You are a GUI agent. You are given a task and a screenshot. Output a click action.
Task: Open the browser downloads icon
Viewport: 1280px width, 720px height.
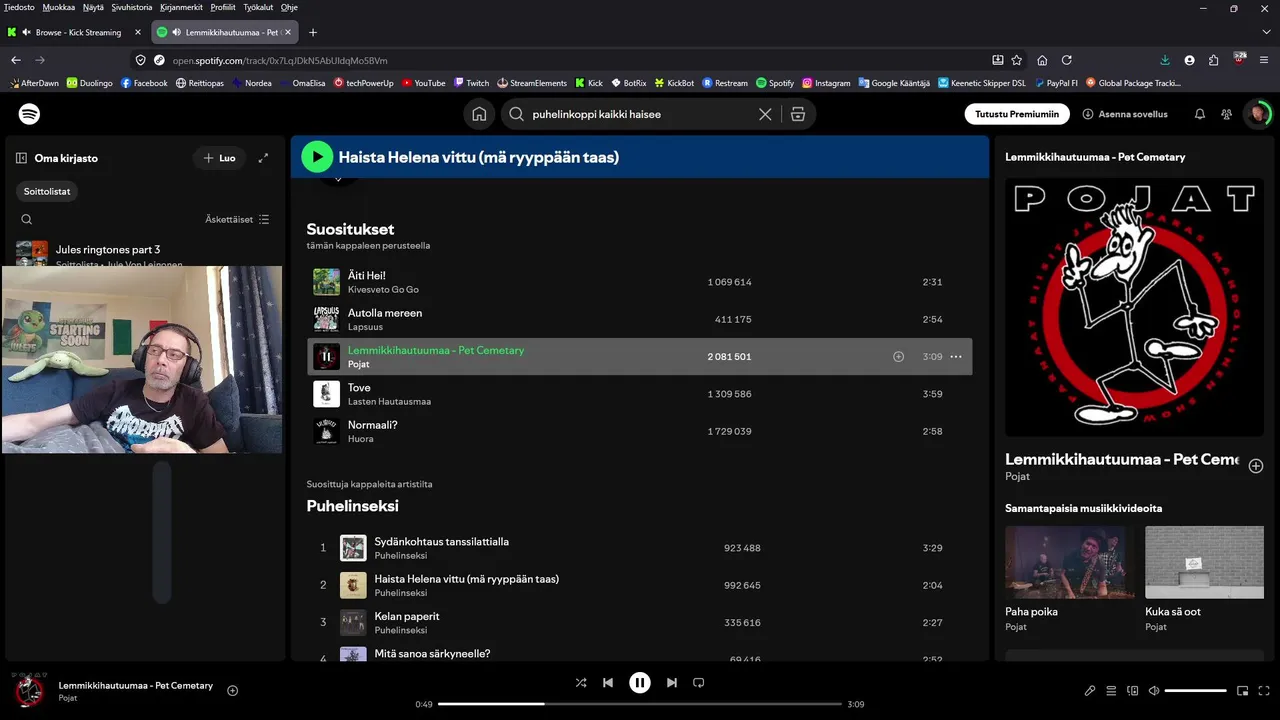click(1165, 60)
